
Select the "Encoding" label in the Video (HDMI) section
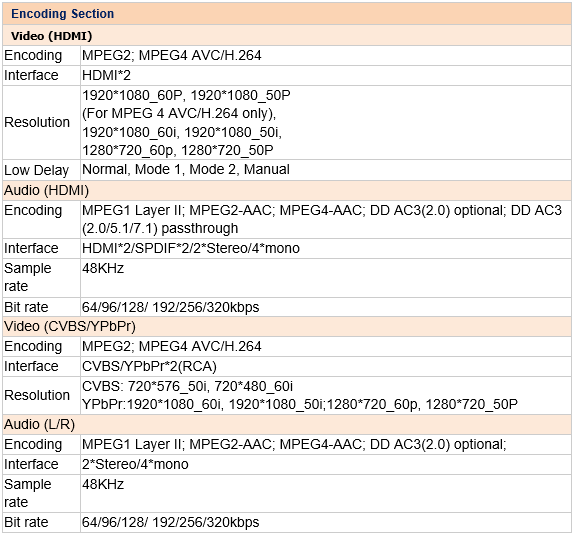click(x=33, y=56)
